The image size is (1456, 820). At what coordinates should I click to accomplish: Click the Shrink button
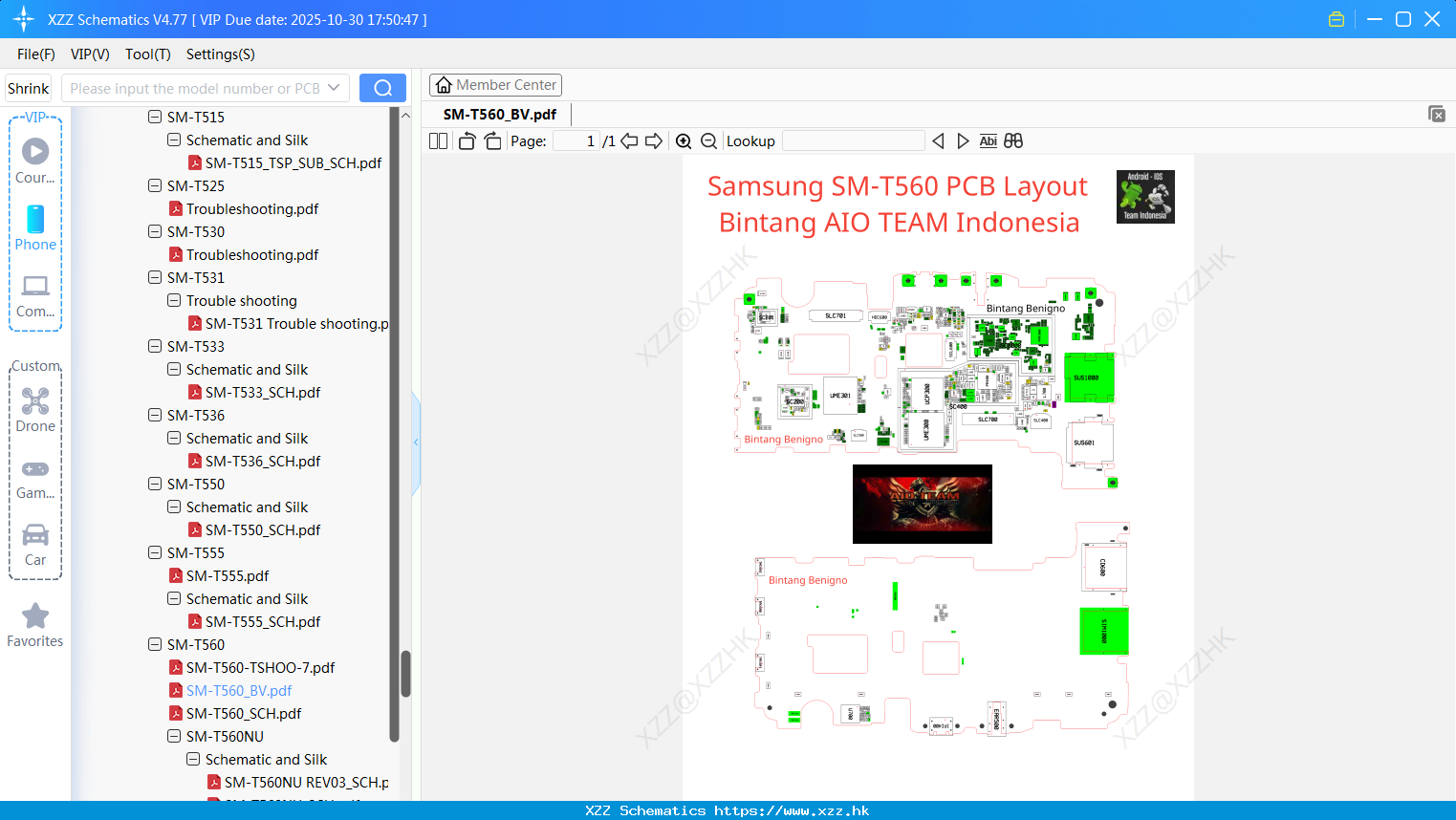pyautogui.click(x=29, y=88)
